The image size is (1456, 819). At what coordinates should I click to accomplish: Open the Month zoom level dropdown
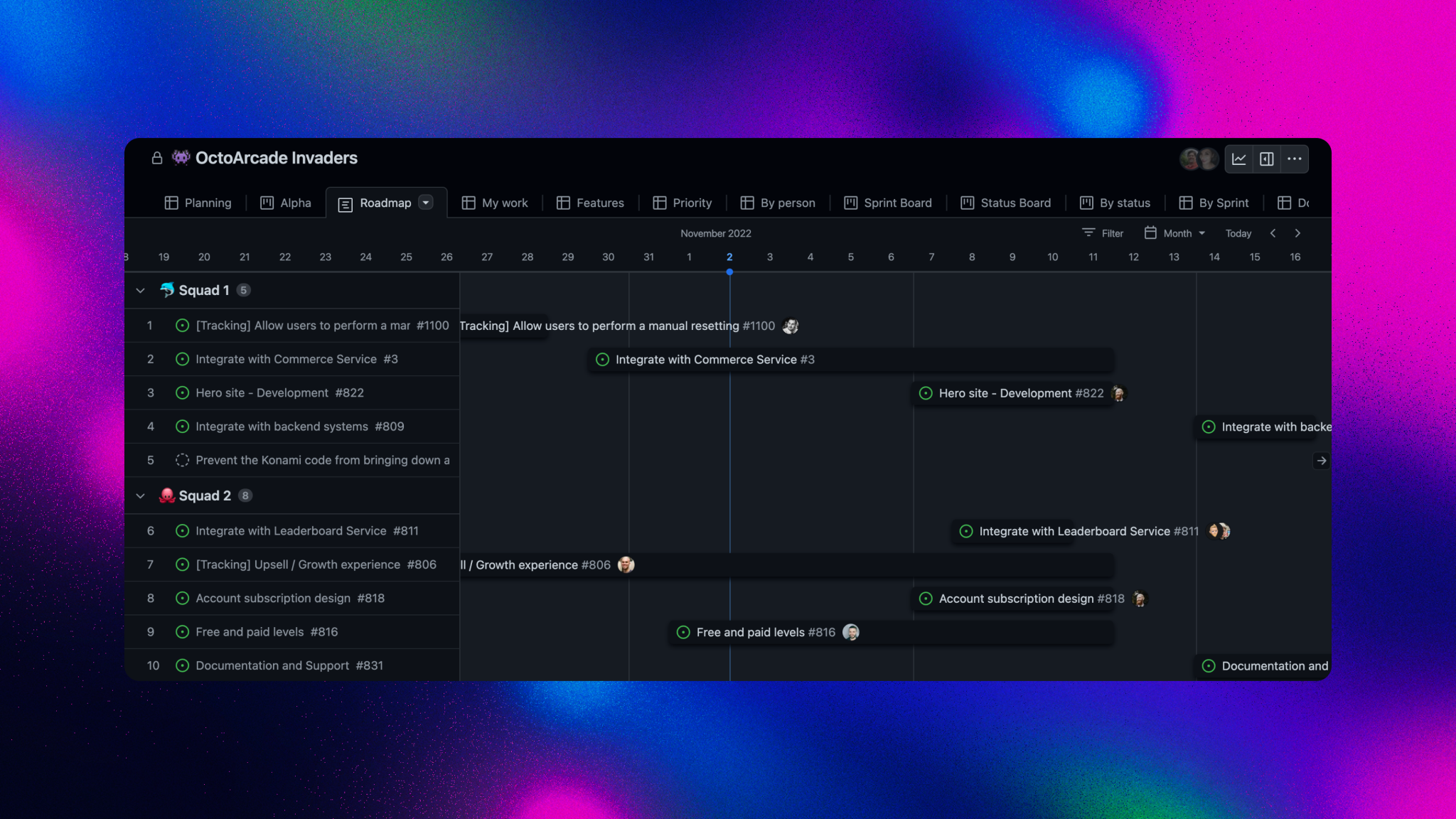coord(1177,232)
